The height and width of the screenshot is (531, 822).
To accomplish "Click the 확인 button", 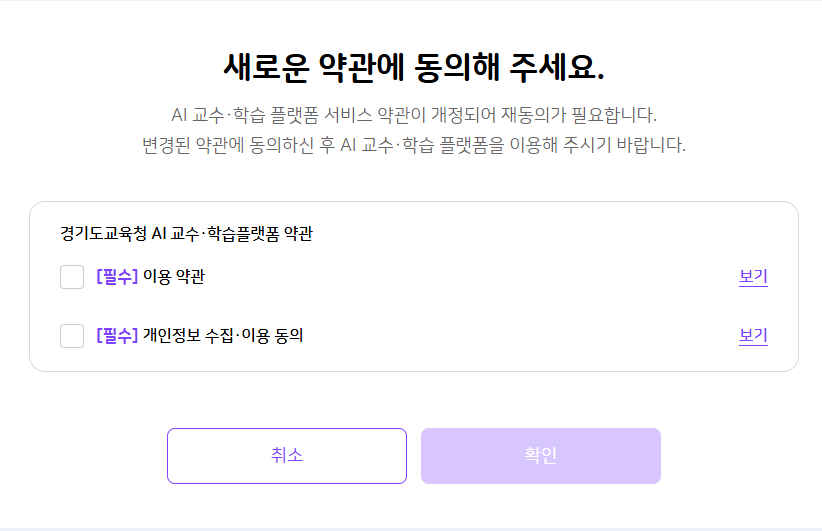I will click(x=540, y=456).
